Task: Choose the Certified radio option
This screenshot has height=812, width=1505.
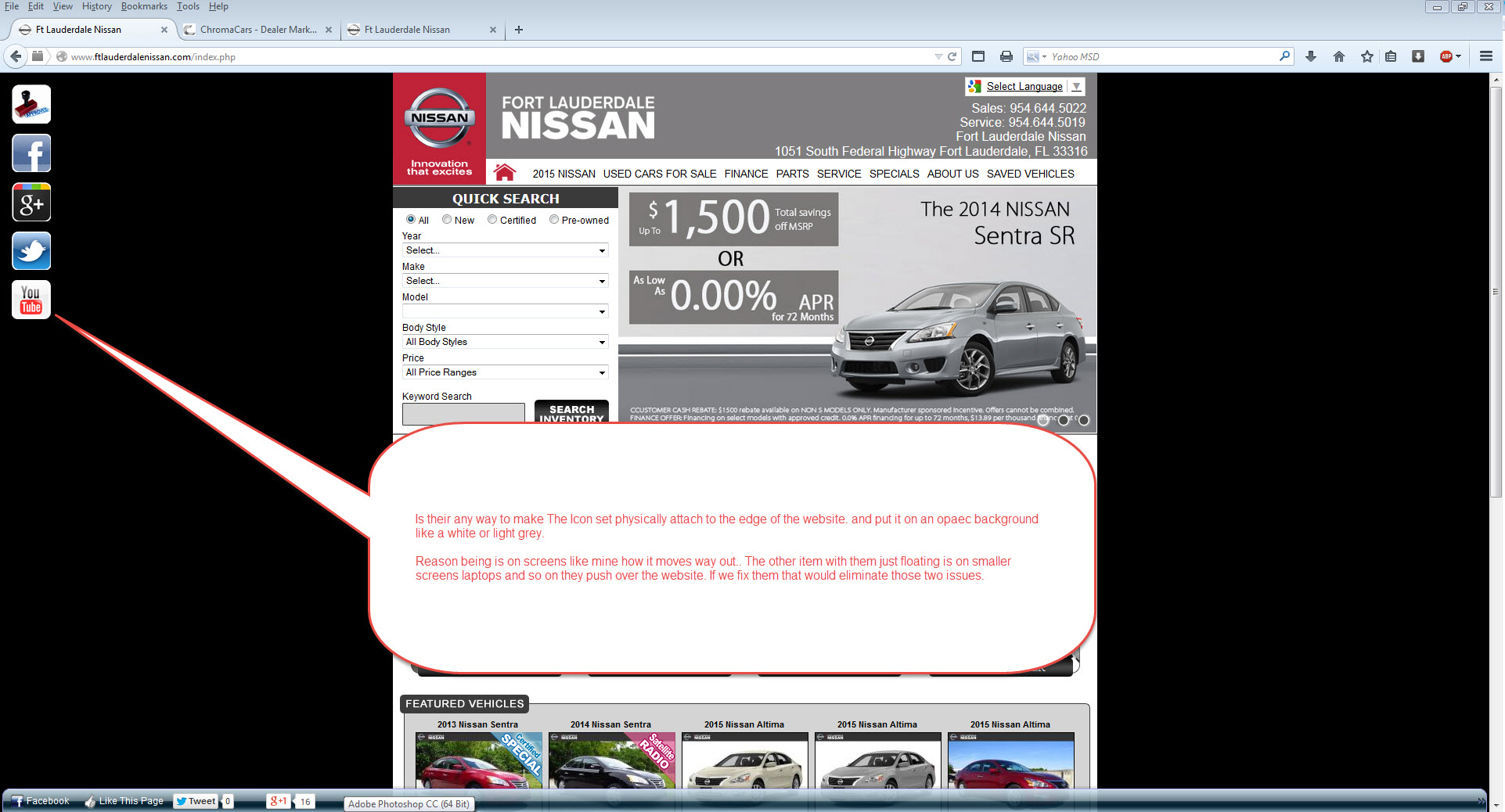Action: tap(492, 220)
